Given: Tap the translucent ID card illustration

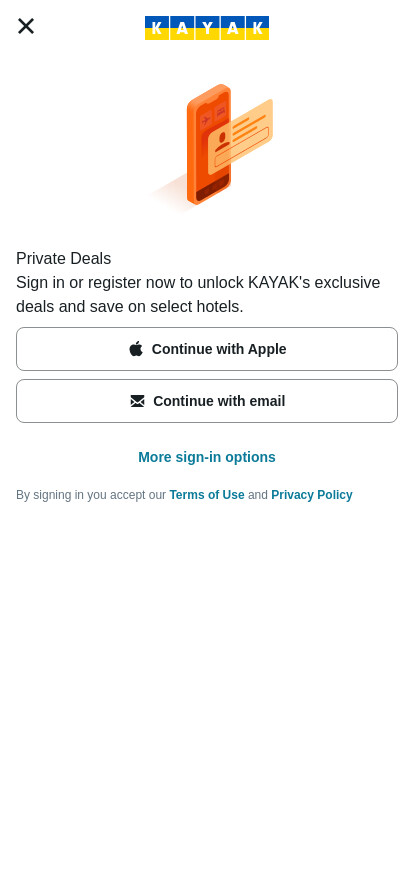Looking at the screenshot, I should pyautogui.click(x=240, y=137).
